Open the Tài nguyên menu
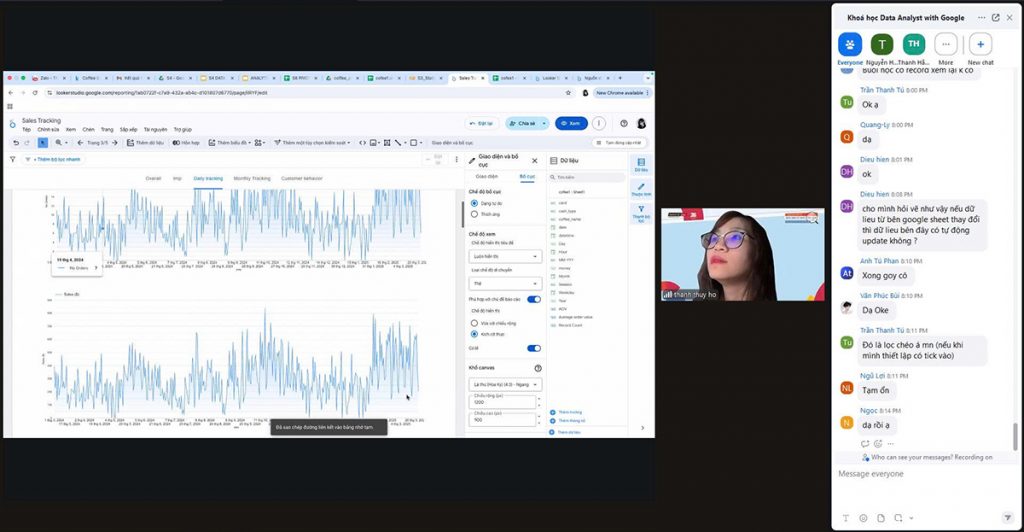 [155, 129]
